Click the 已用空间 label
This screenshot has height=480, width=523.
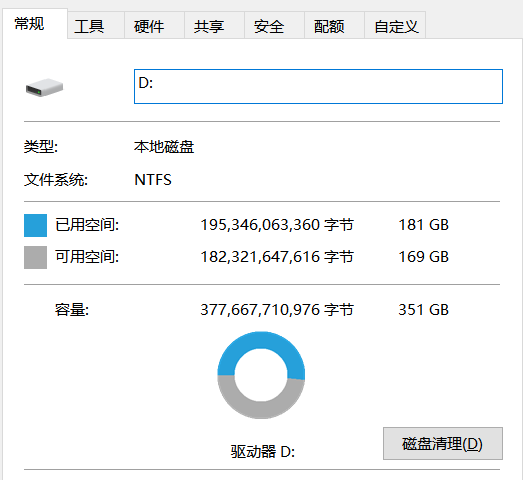click(x=87, y=225)
